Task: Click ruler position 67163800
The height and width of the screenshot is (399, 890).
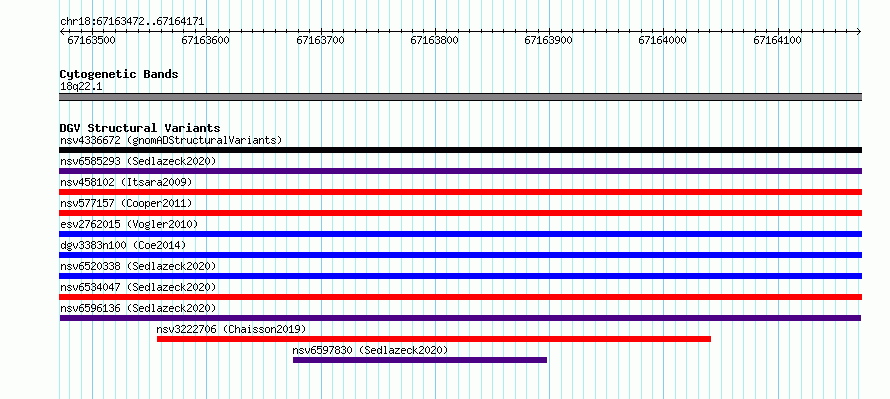Action: tap(434, 40)
